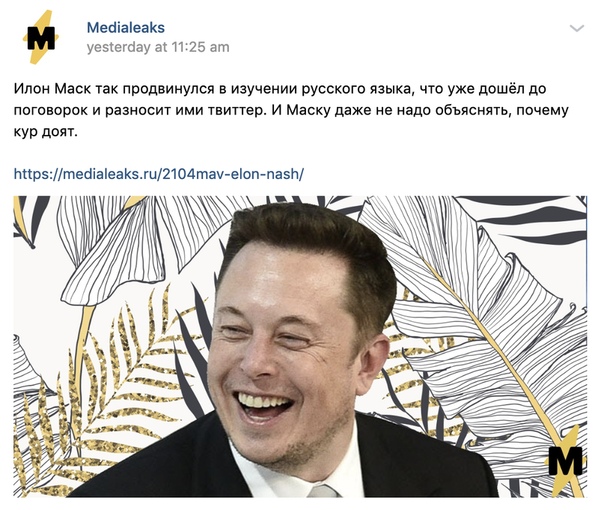
Task: Expand the post options chevron menu
Action: tap(576, 28)
